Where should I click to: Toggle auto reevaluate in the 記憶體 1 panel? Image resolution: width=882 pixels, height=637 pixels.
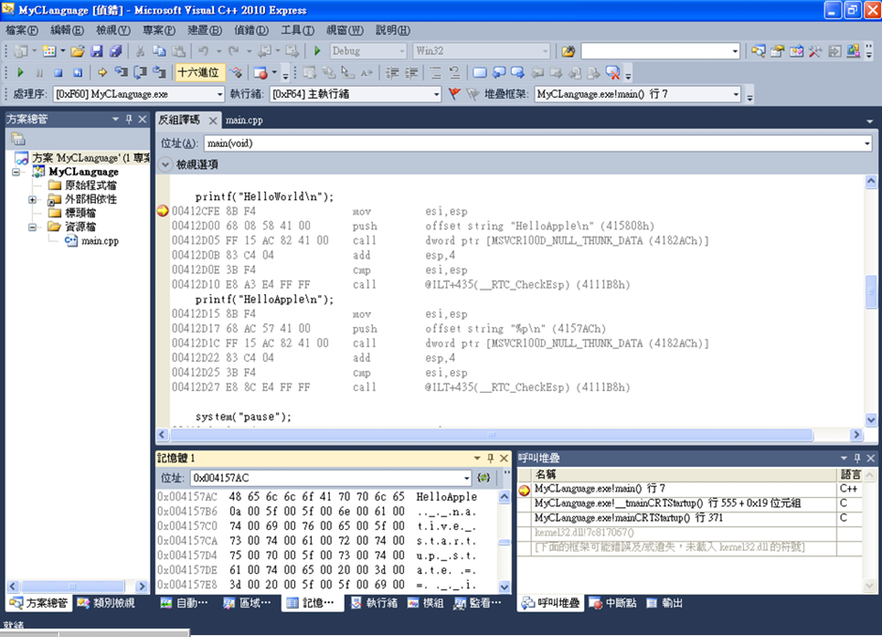coord(483,478)
